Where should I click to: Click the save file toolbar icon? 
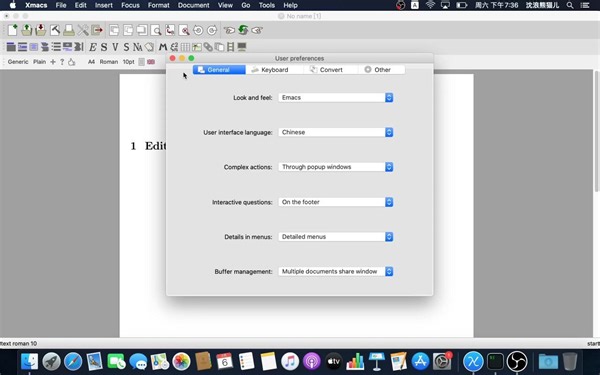pos(41,30)
